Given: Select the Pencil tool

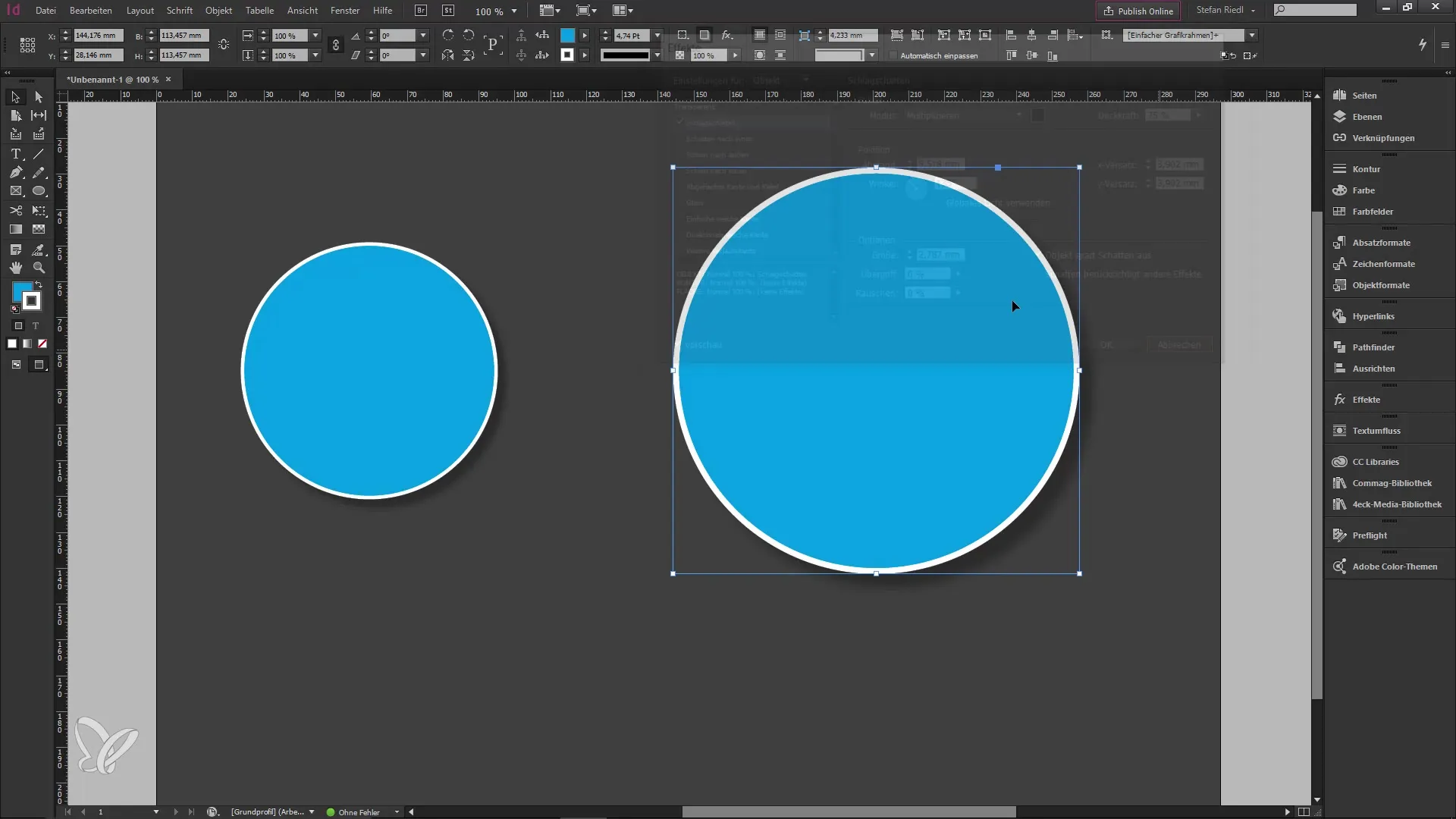Looking at the screenshot, I should click(39, 173).
